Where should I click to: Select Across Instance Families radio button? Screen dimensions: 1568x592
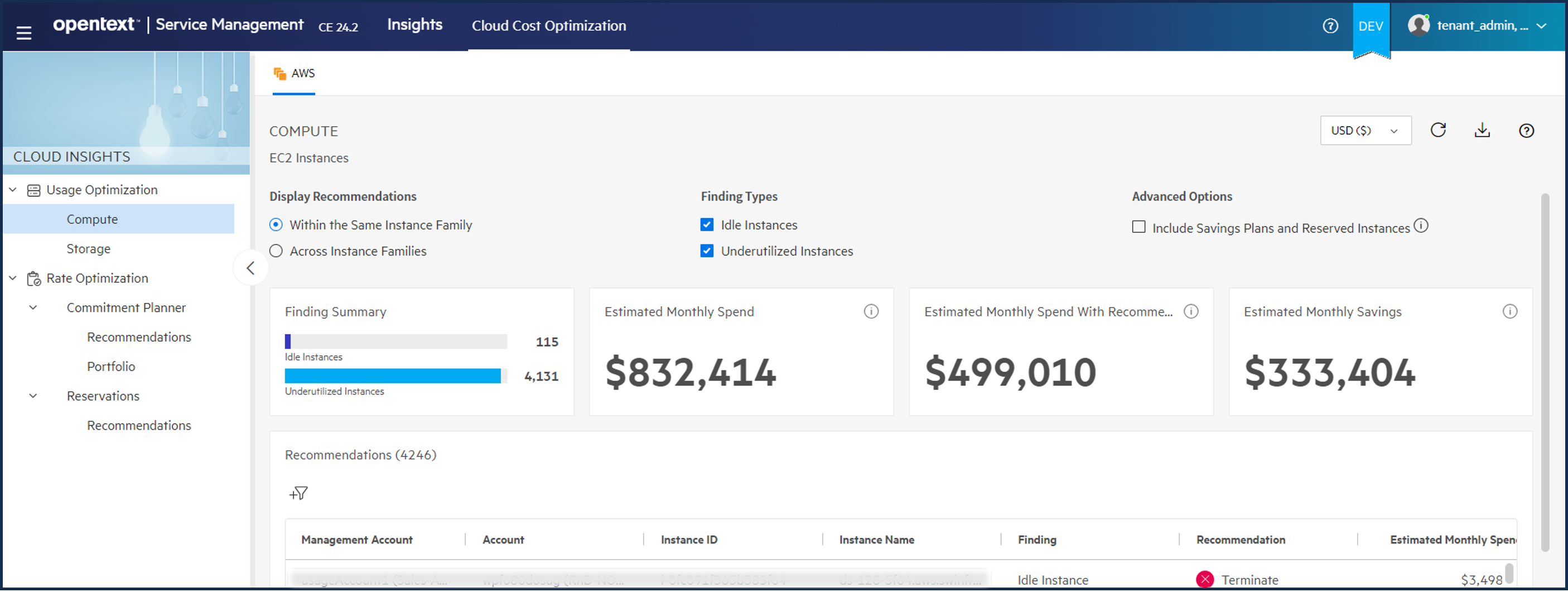275,251
